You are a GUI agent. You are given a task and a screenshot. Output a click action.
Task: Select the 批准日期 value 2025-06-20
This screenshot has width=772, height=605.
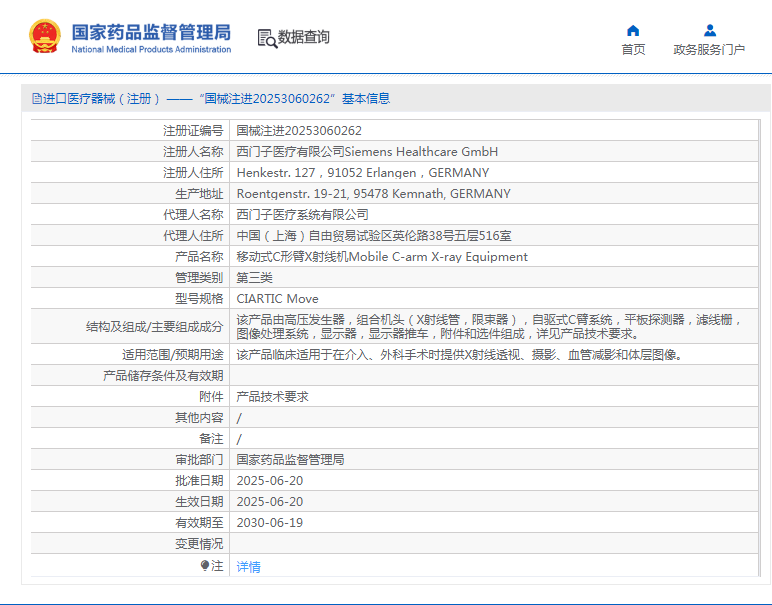[x=270, y=481]
